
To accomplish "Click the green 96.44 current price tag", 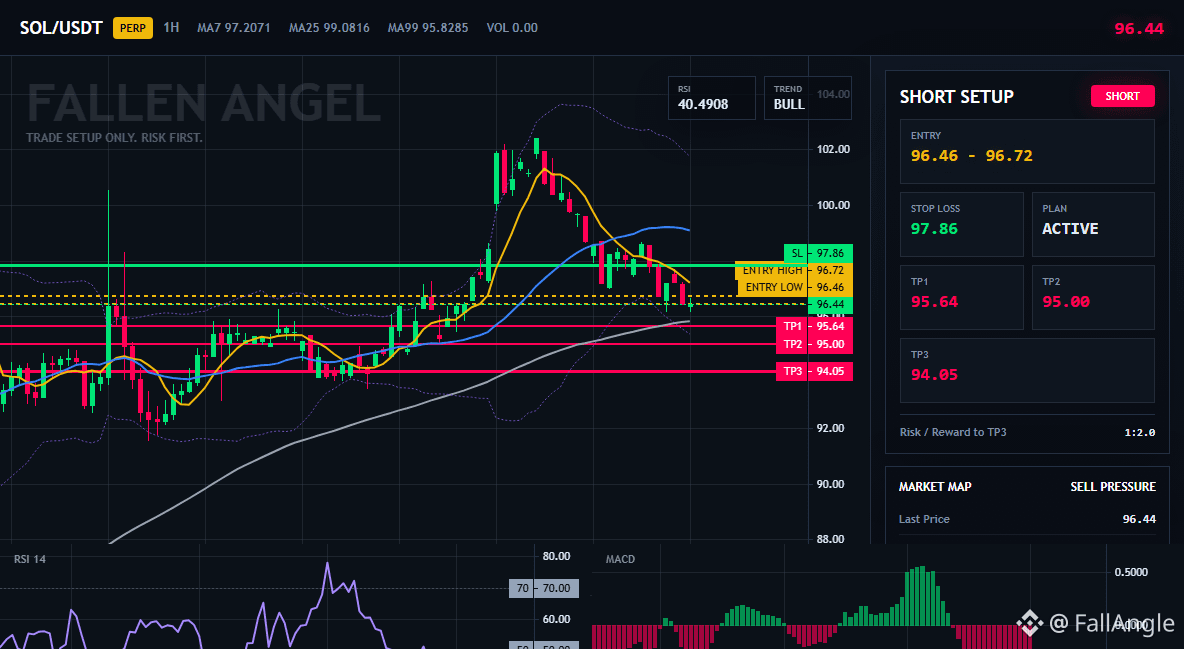I will click(830, 304).
